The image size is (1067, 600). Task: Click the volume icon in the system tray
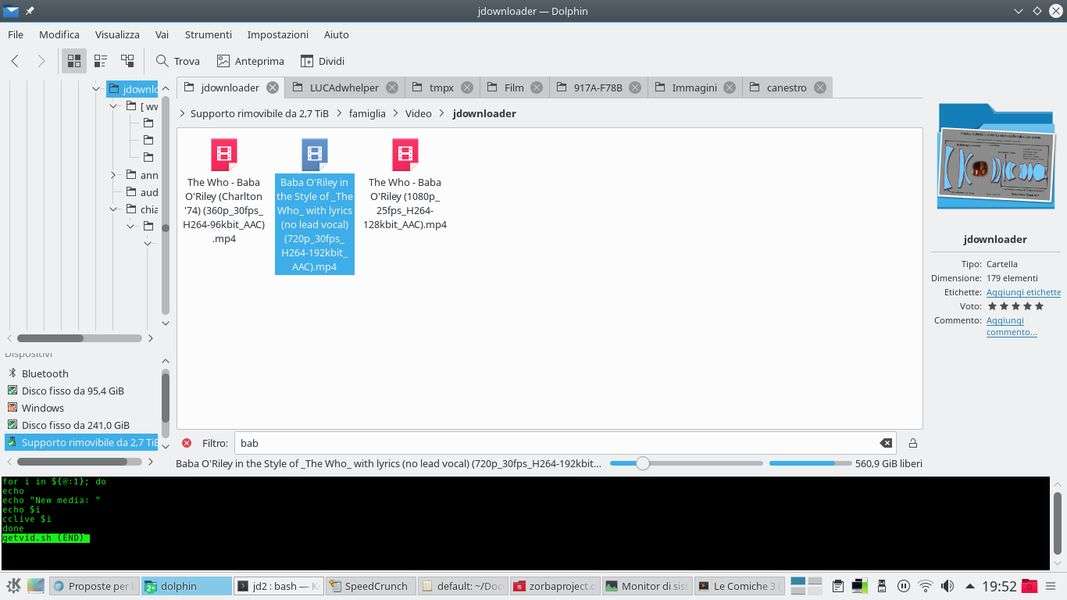tap(947, 586)
